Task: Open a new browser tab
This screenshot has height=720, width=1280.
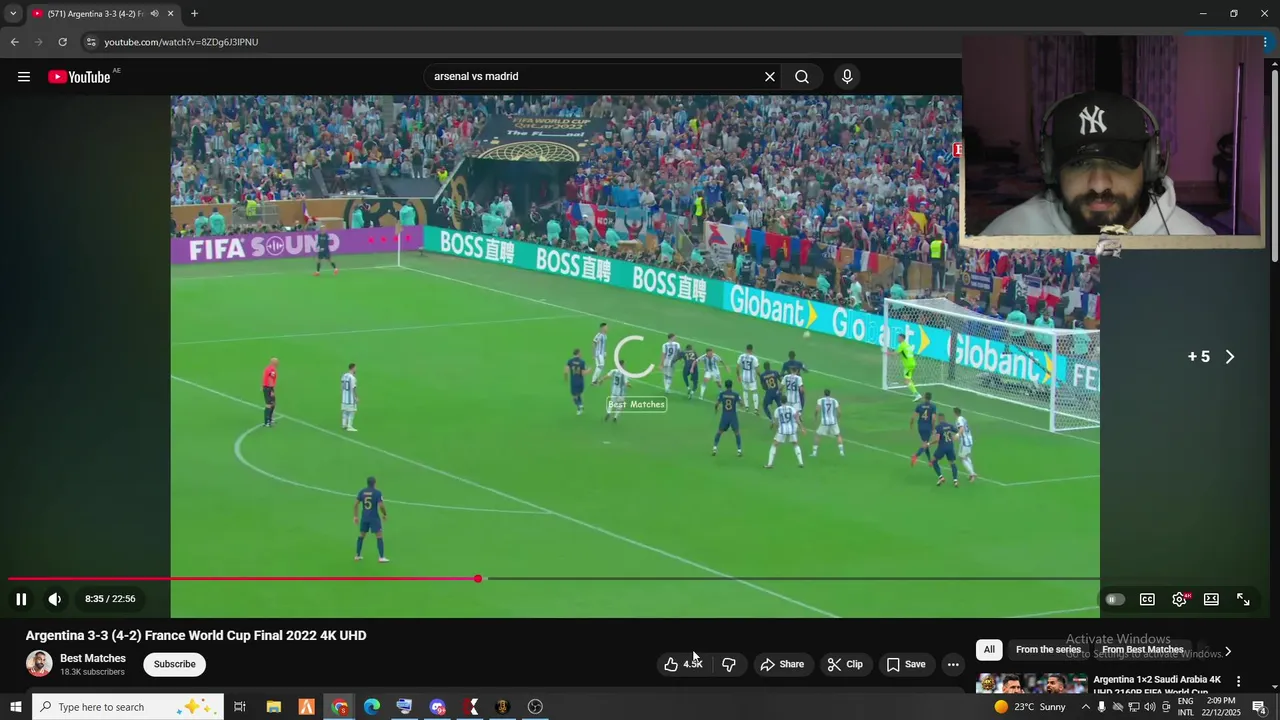Action: pos(194,14)
